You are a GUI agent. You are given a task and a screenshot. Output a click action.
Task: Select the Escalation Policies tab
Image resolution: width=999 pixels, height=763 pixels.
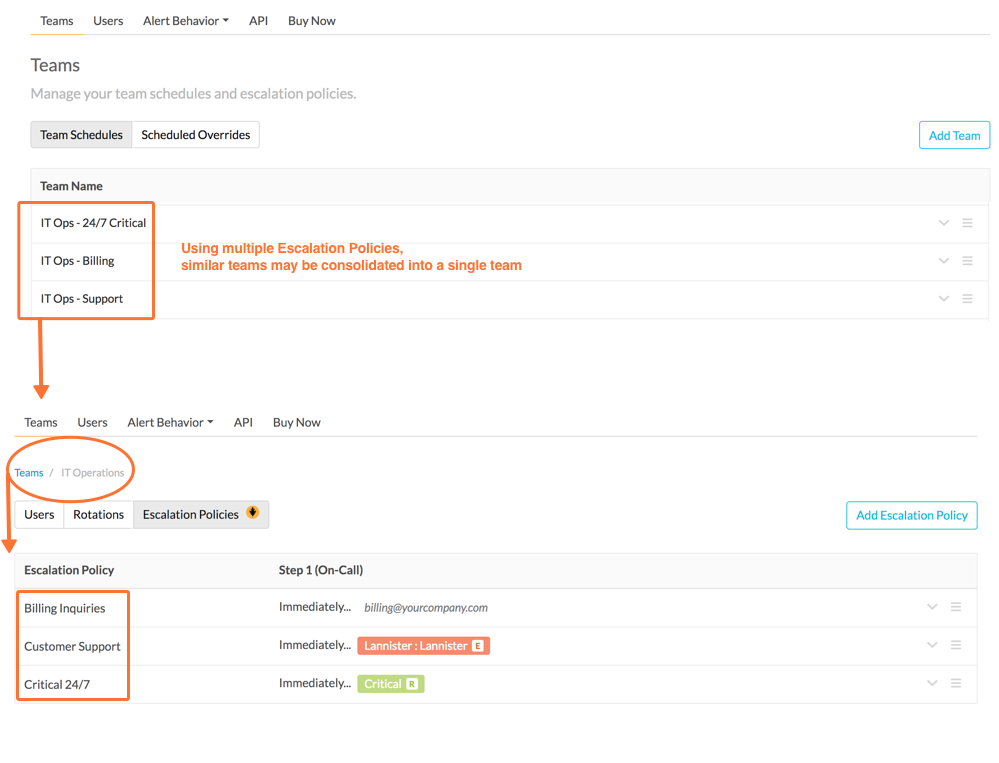pos(201,515)
